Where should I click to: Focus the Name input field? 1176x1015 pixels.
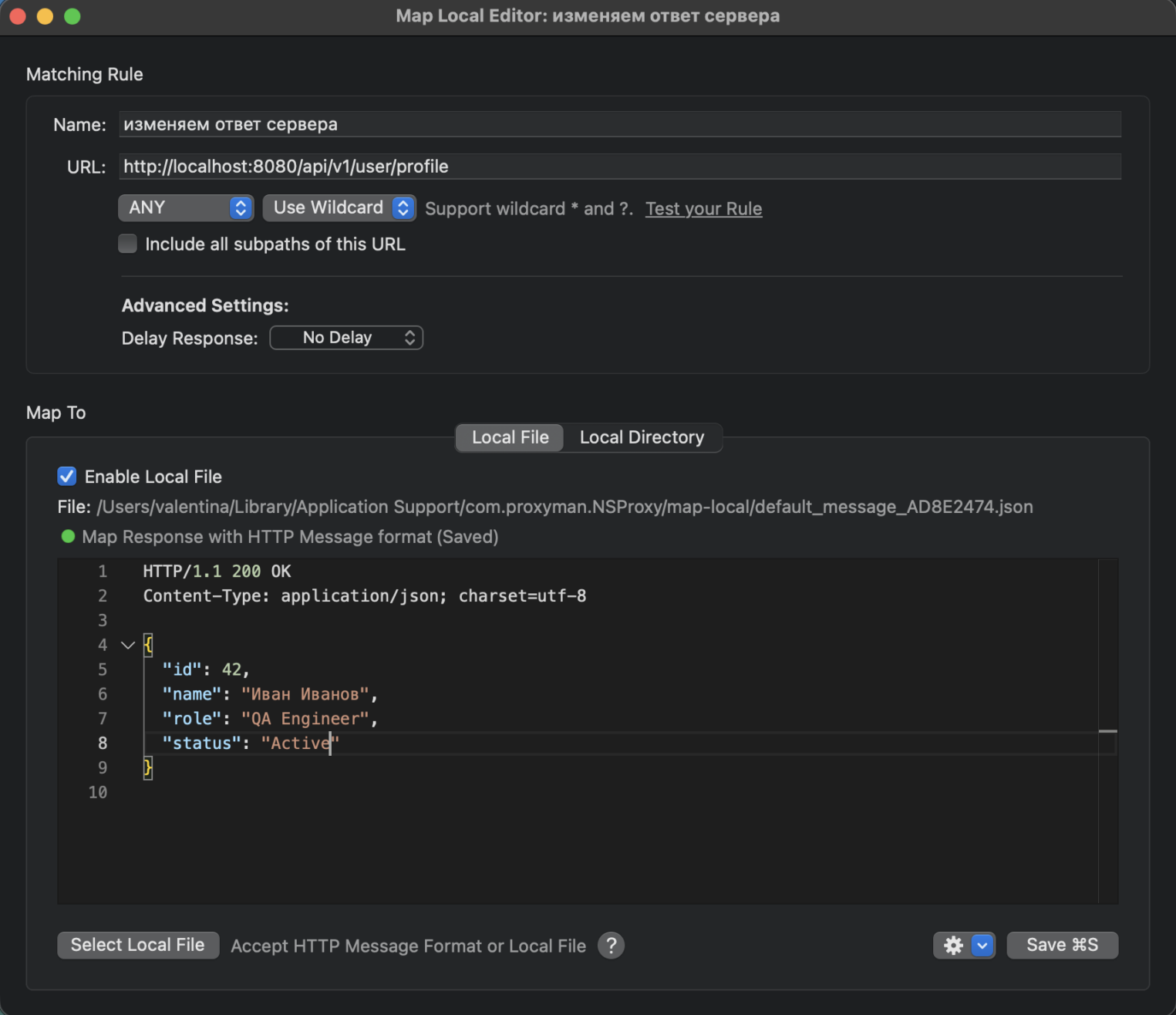coord(620,124)
